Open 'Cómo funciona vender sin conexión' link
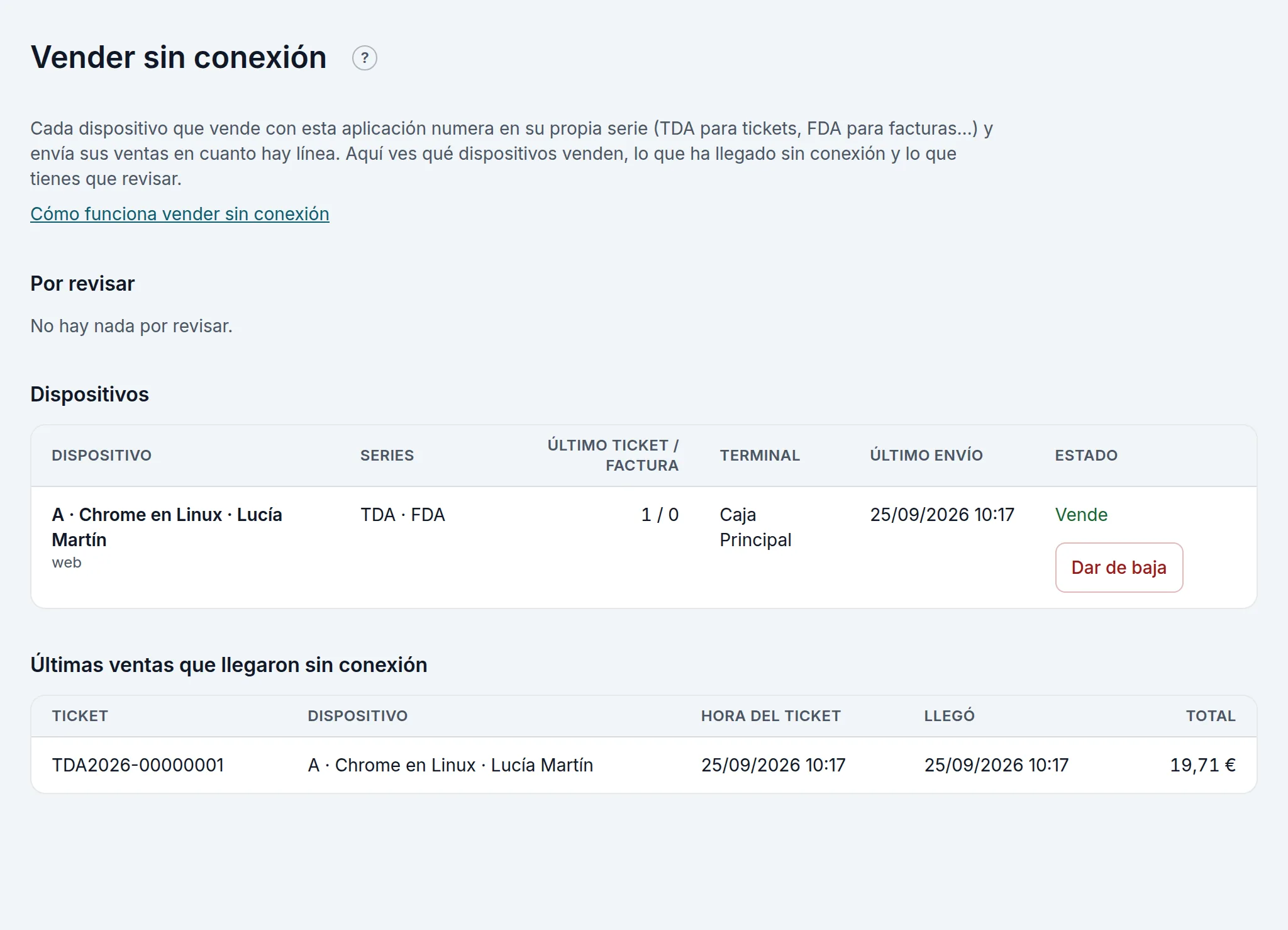Image resolution: width=1288 pixels, height=930 pixels. coord(180,214)
